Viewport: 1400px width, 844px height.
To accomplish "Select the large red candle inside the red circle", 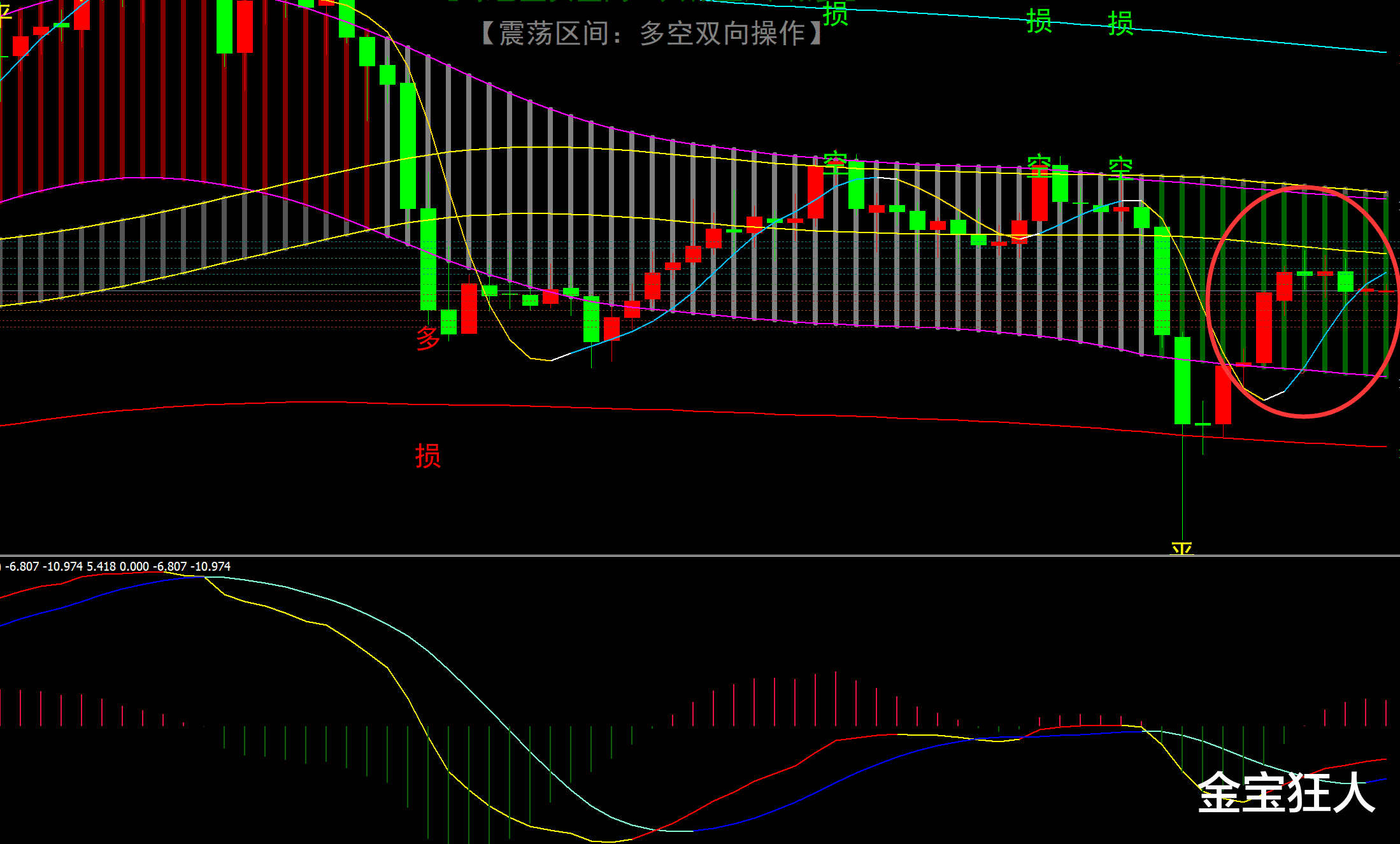I will [1264, 327].
